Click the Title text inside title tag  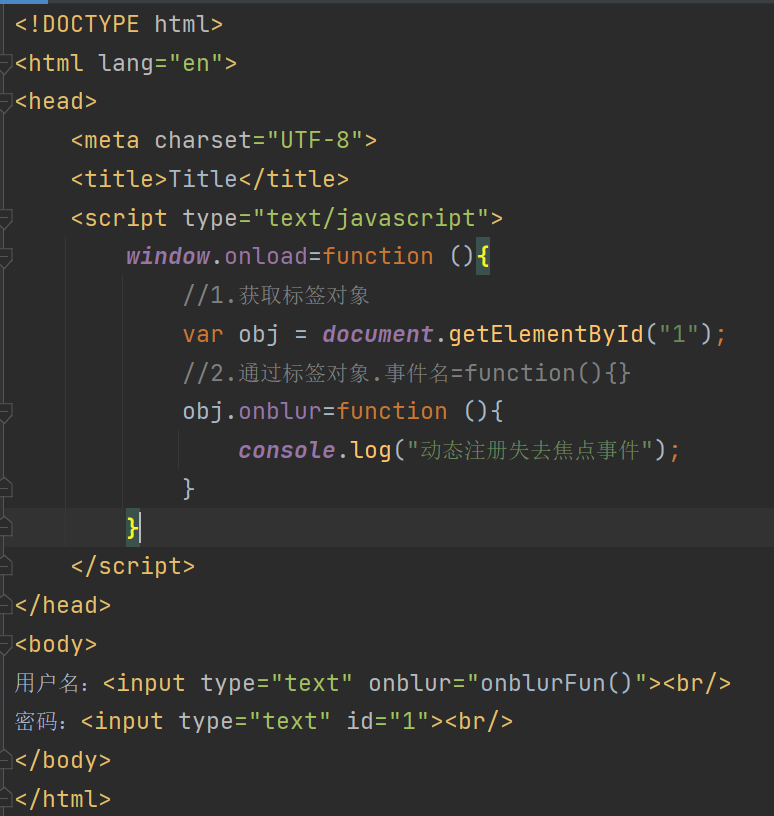point(203,179)
